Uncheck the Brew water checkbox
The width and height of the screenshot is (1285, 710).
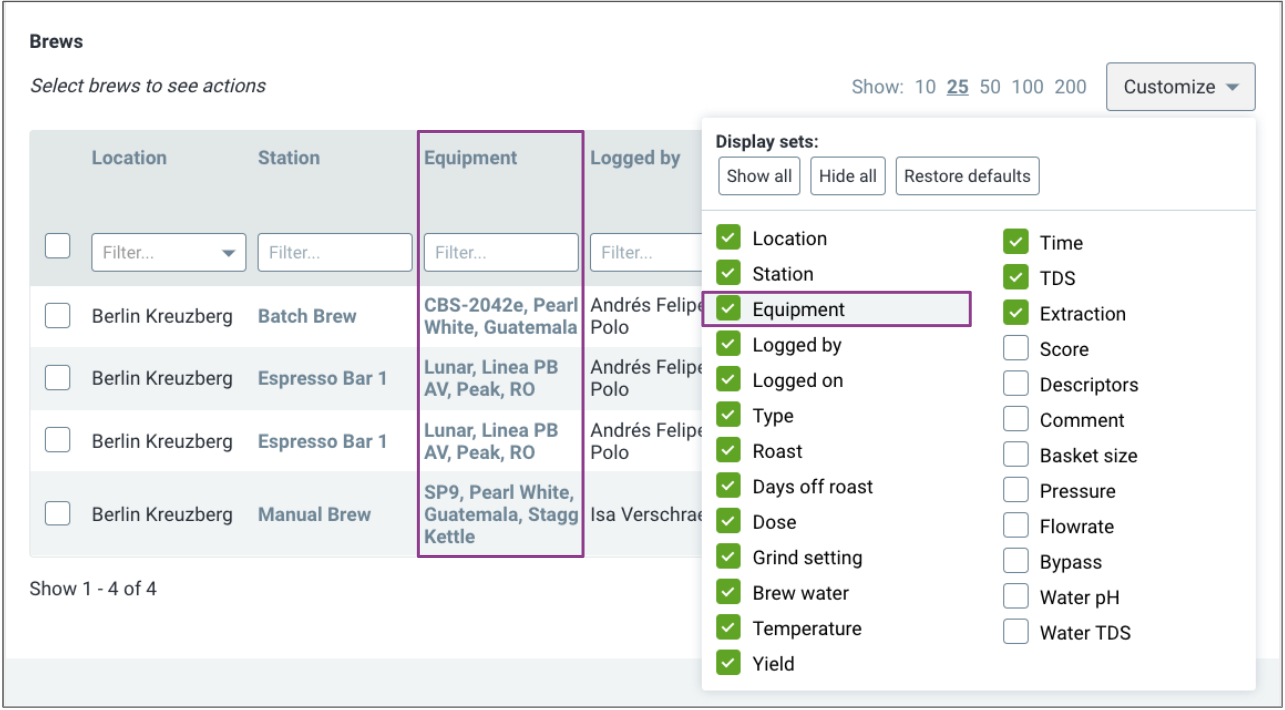728,593
